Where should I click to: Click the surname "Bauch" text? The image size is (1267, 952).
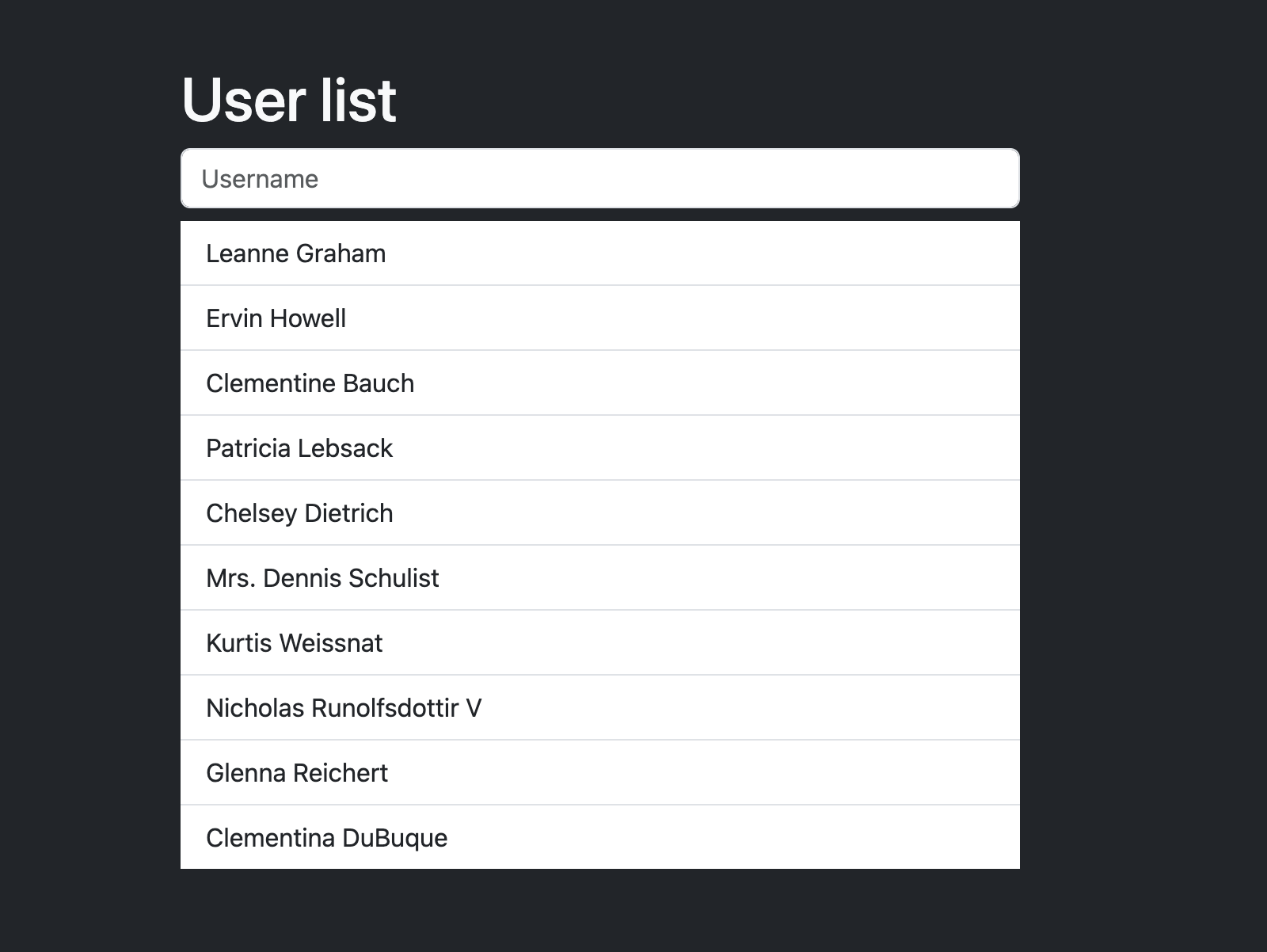point(379,384)
